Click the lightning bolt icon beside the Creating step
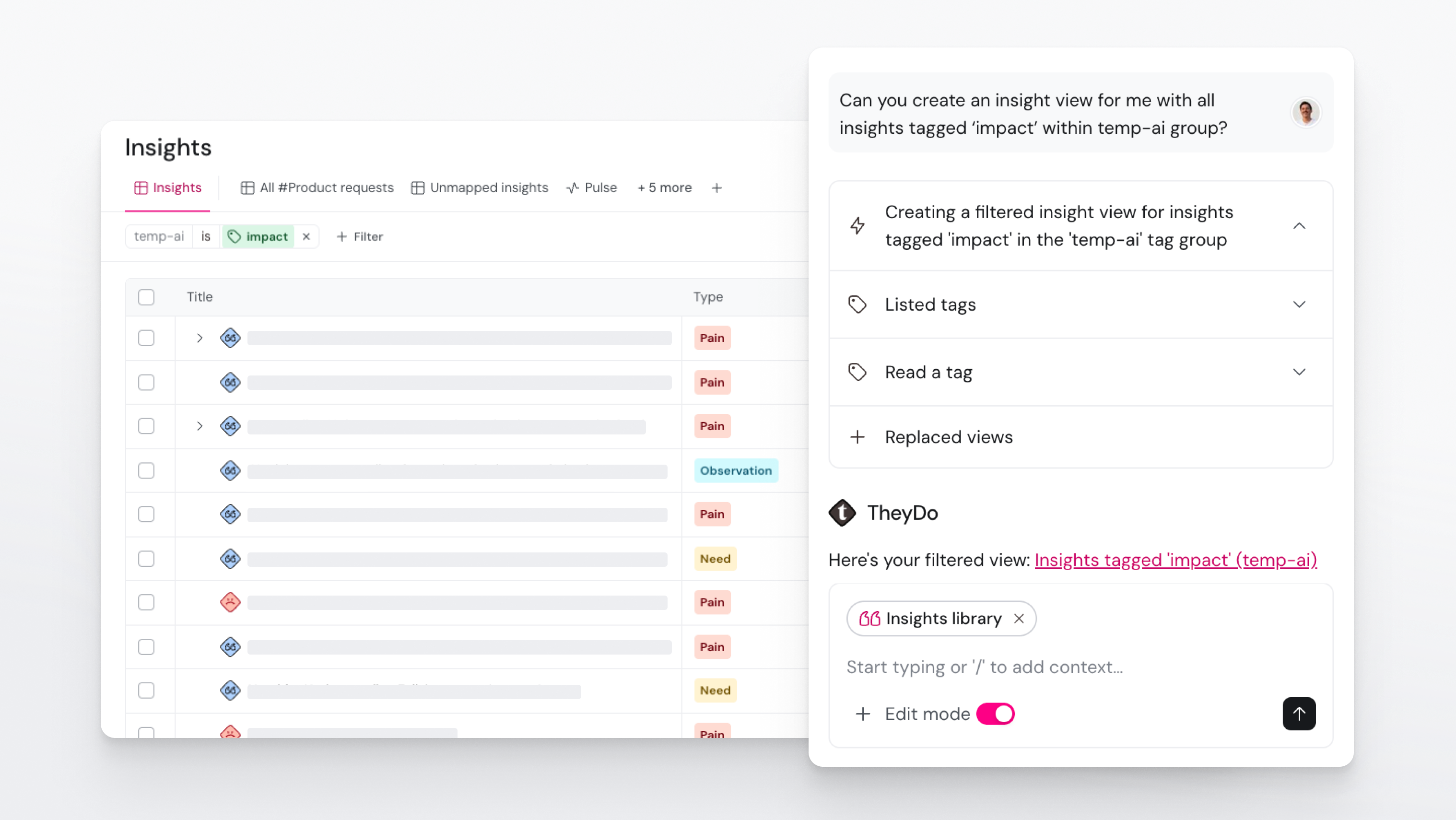The width and height of the screenshot is (1456, 820). click(857, 226)
